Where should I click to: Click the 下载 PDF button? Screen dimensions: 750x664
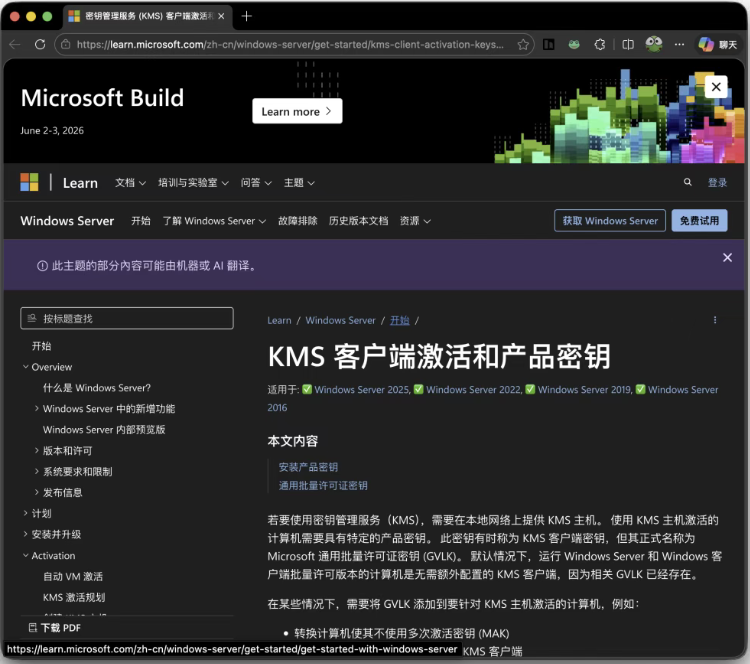pos(55,628)
